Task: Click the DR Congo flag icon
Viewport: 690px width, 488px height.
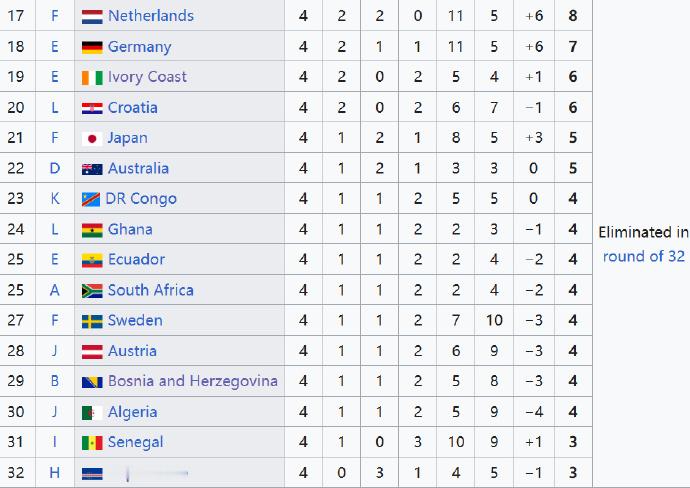Action: [x=91, y=200]
